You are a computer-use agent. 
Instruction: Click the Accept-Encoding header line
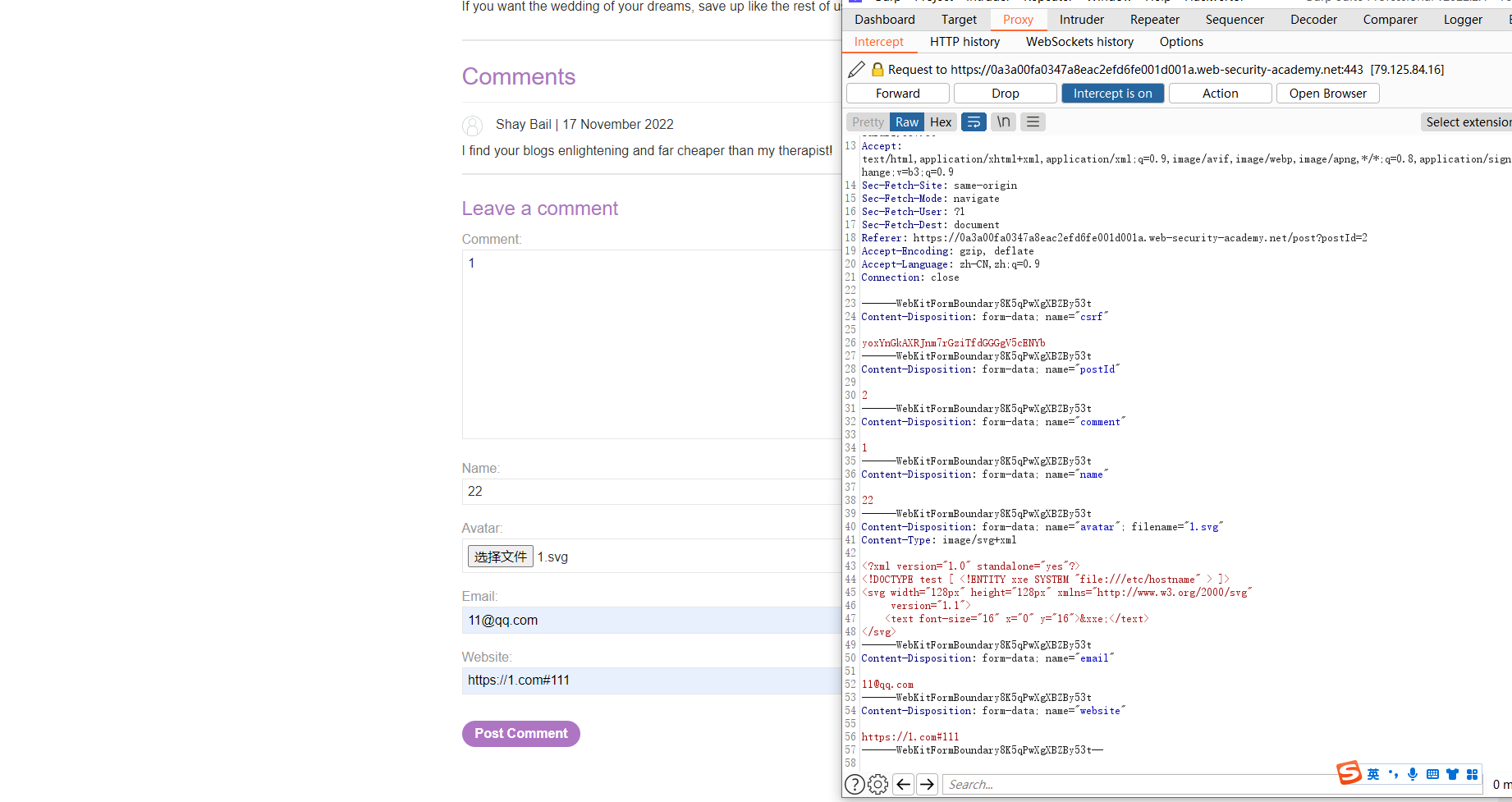(947, 251)
